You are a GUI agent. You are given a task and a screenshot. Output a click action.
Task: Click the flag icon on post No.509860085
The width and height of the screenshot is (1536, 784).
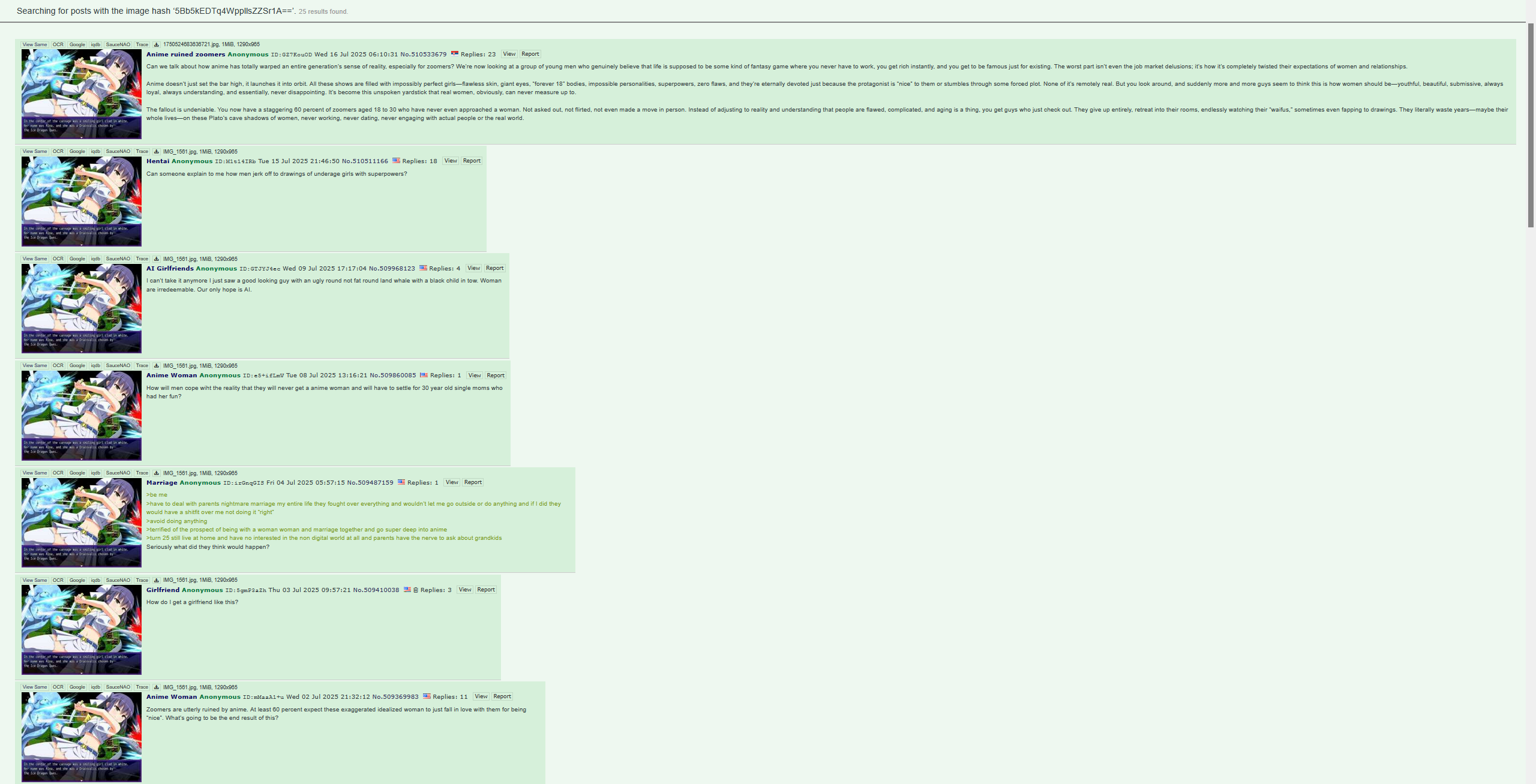point(424,375)
